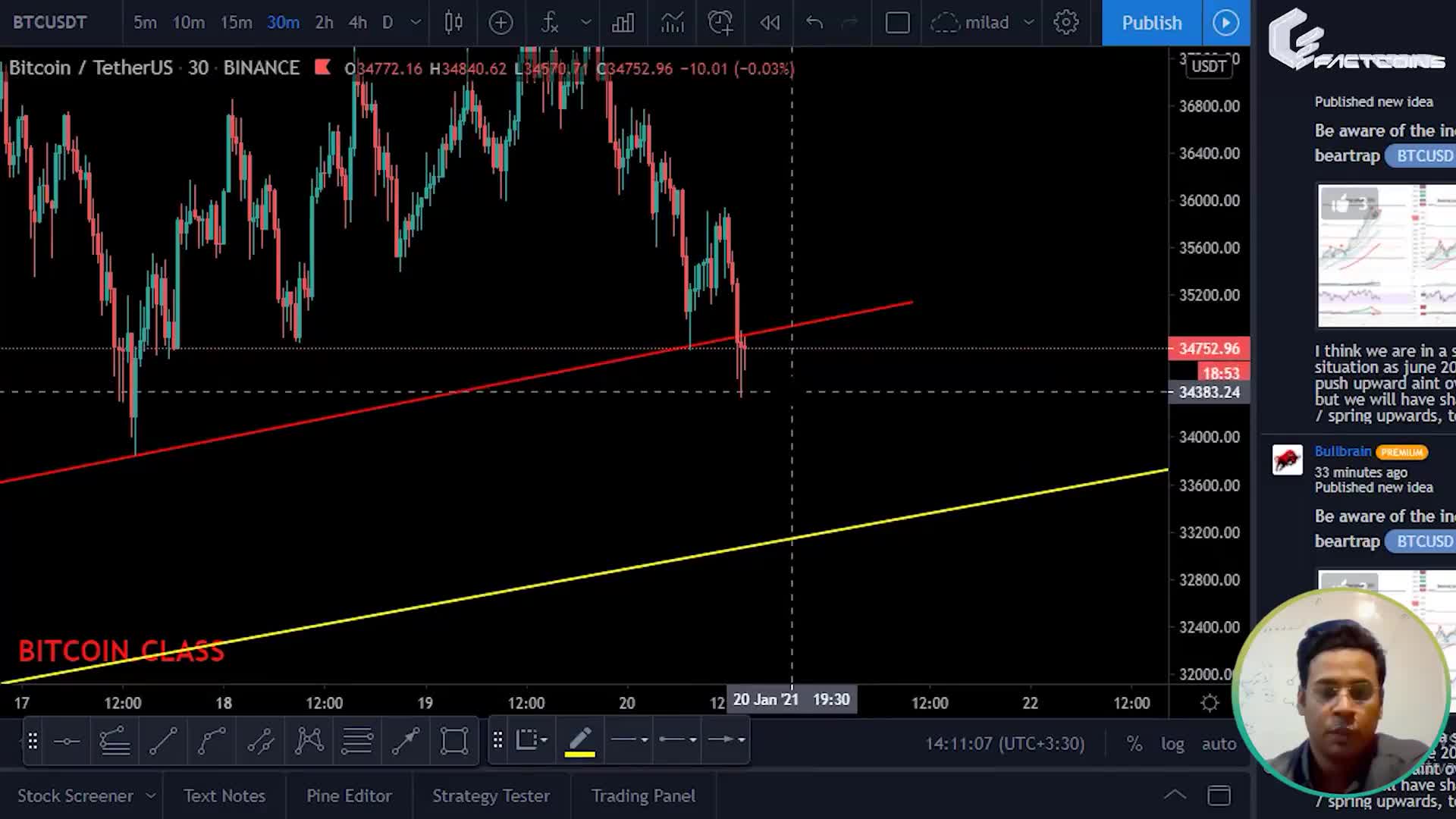Image resolution: width=1456 pixels, height=819 pixels.
Task: Toggle log scale on price axis
Action: point(1172,744)
